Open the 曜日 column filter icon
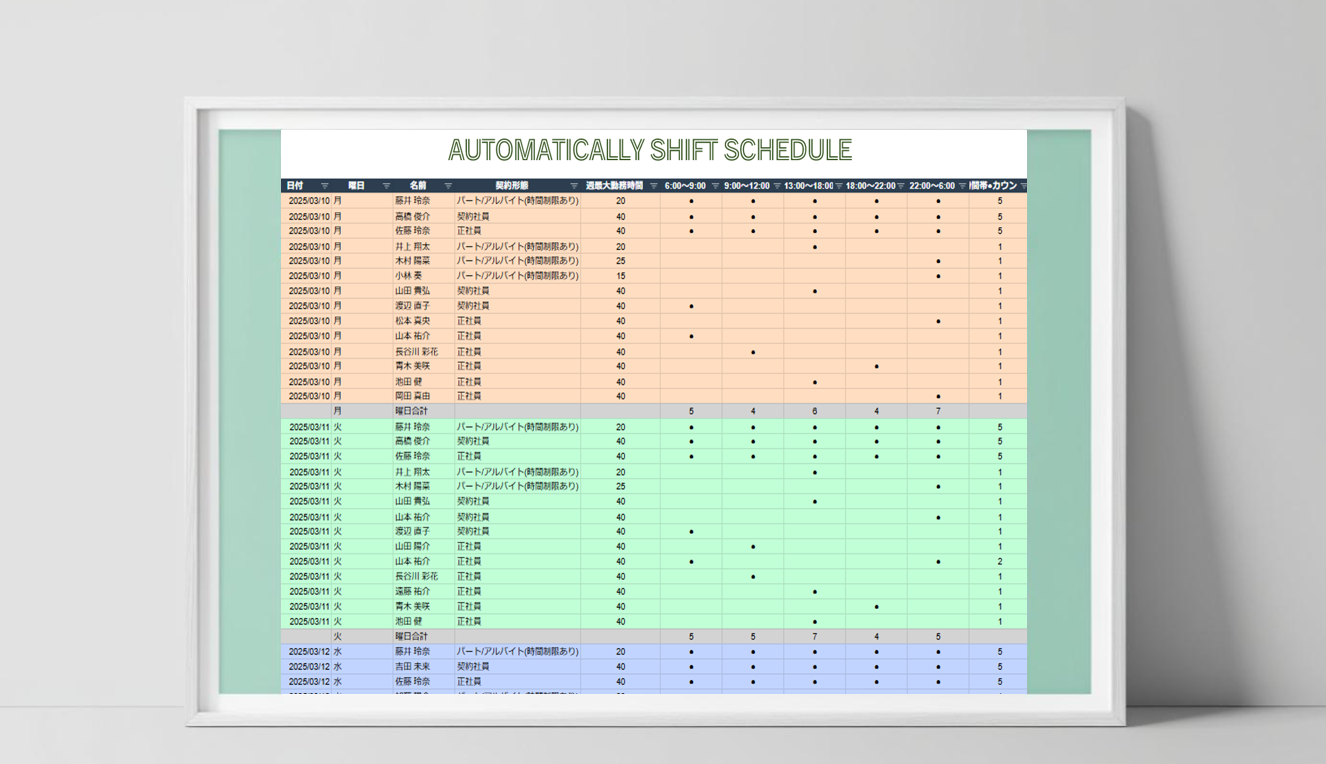Screen dimensions: 1326x764 point(386,186)
